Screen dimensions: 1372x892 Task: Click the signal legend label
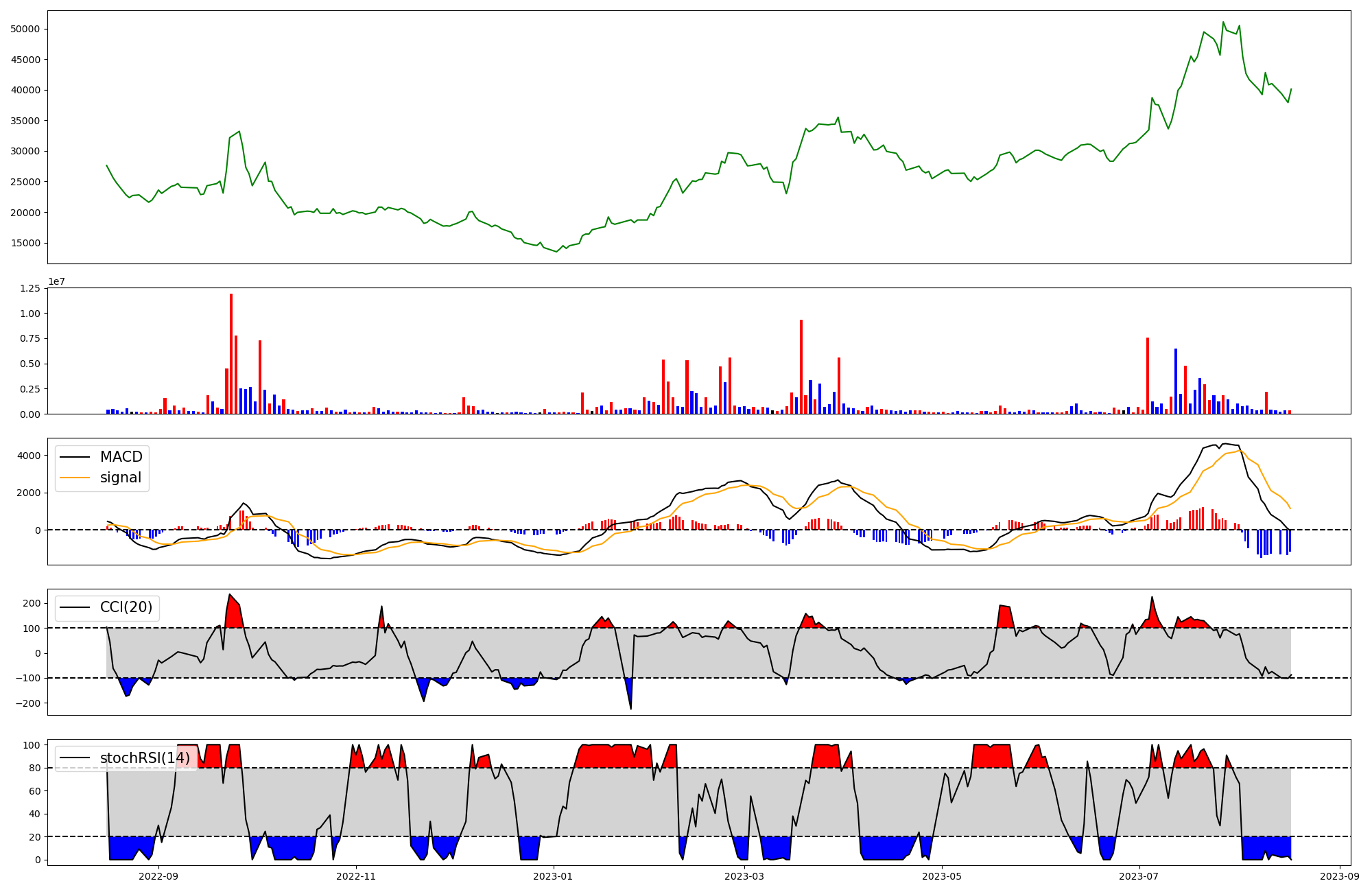pyautogui.click(x=120, y=478)
